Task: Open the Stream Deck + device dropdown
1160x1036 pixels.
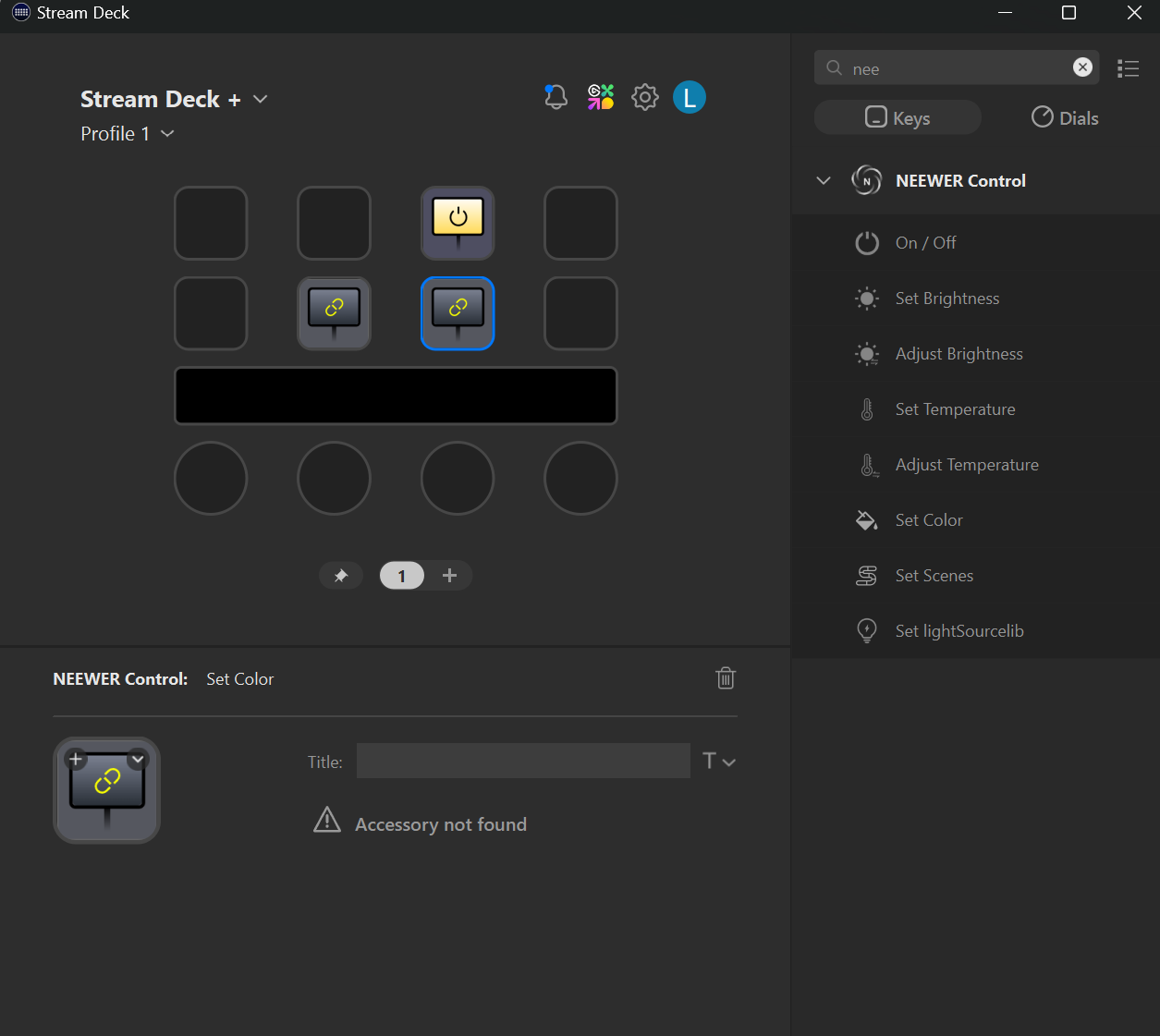Action: pyautogui.click(x=261, y=99)
